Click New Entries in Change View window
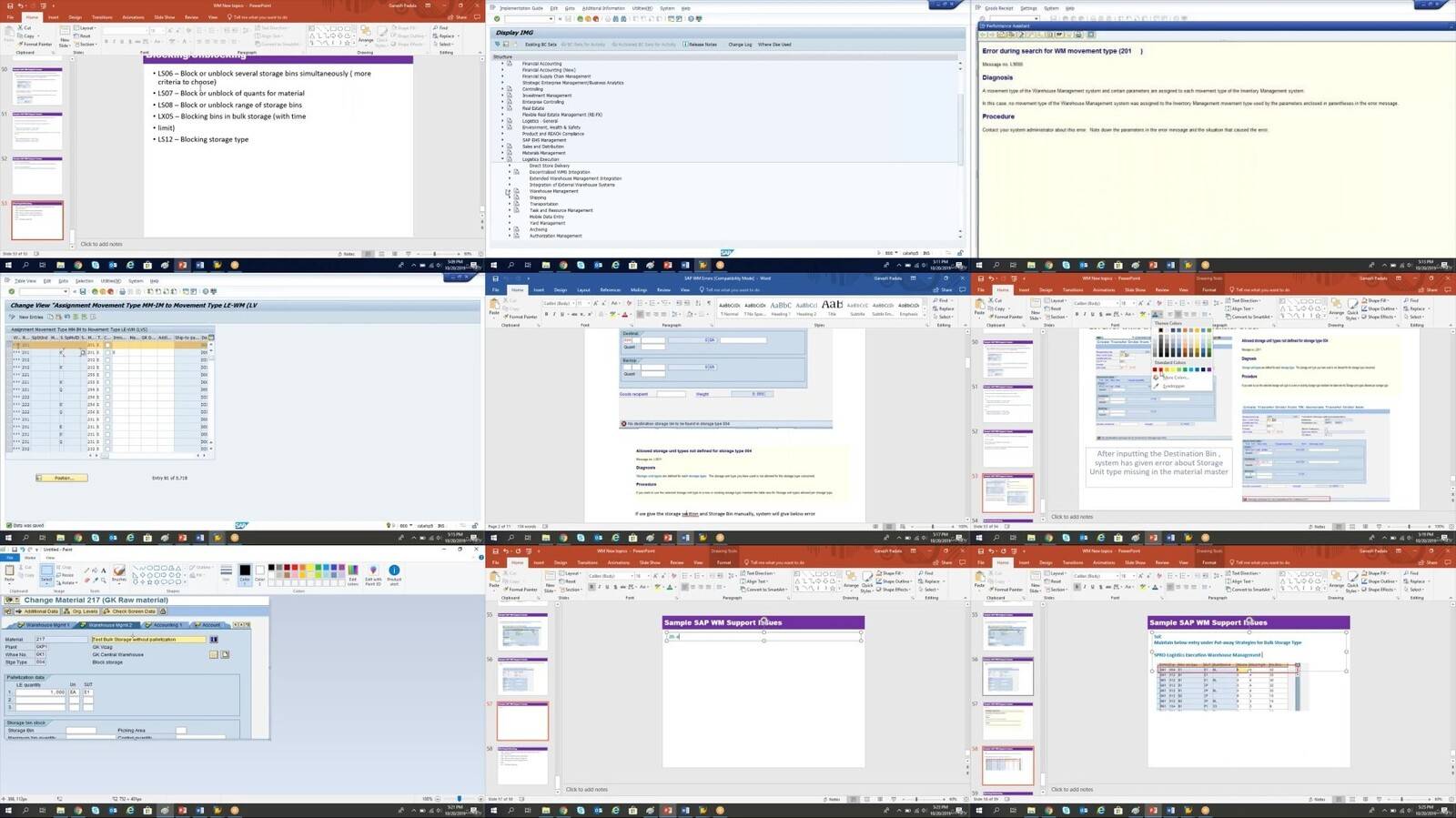The height and width of the screenshot is (818, 1456). point(31,317)
